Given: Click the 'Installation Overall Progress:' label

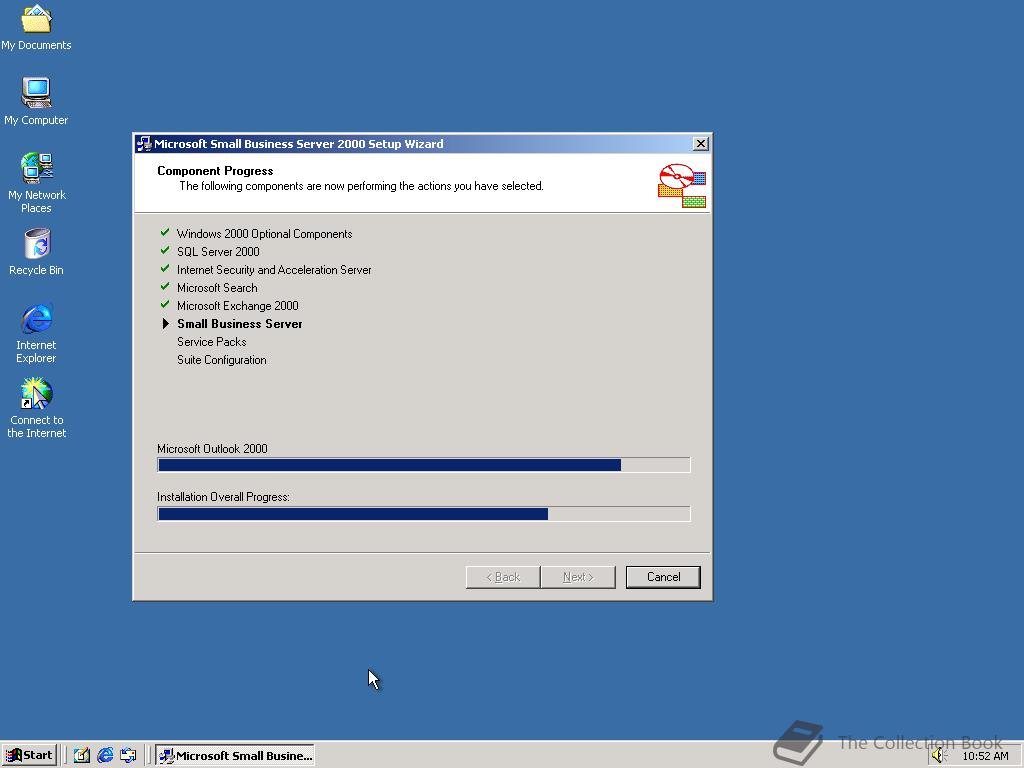Looking at the screenshot, I should click(223, 497).
